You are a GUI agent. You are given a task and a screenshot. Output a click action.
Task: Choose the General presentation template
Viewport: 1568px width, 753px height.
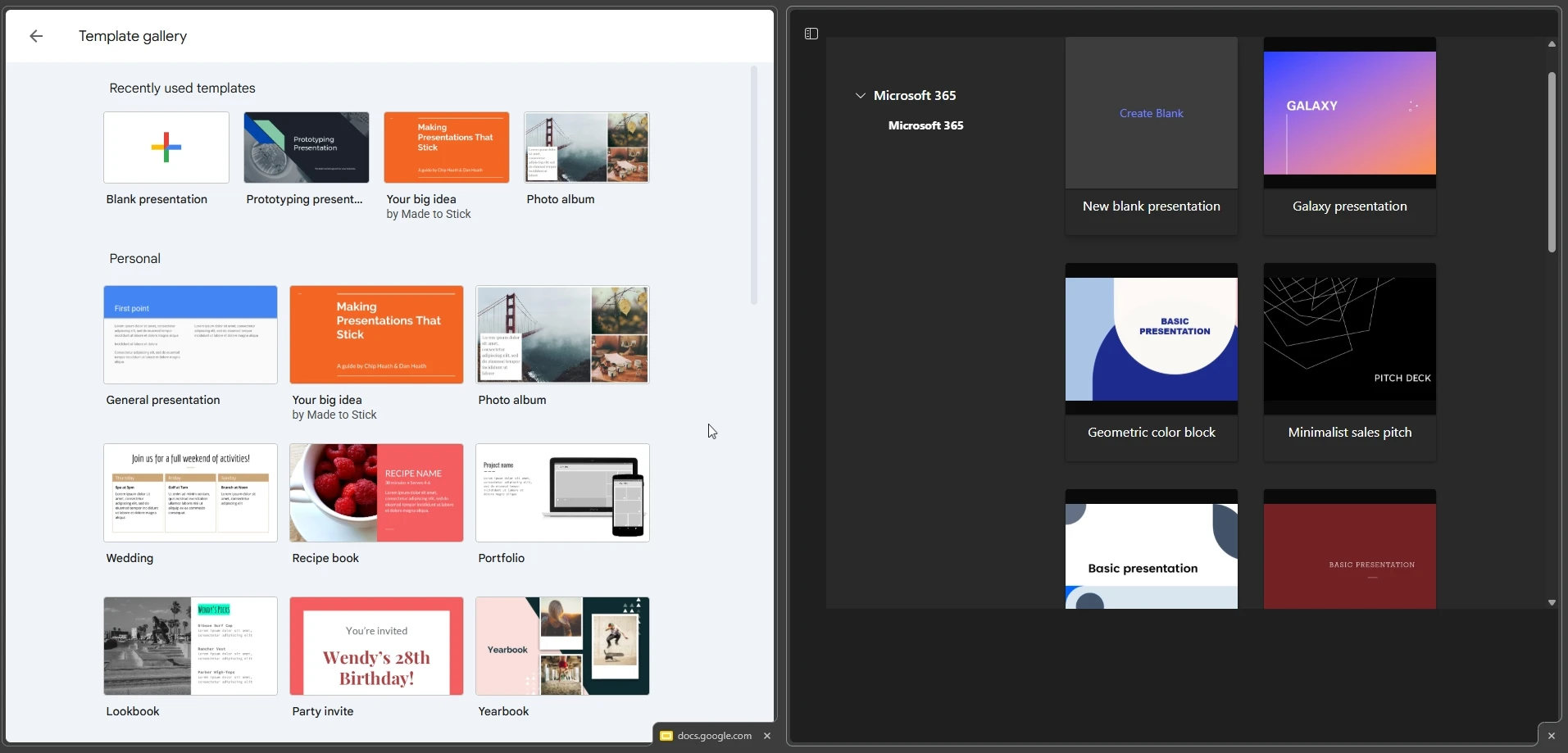[190, 334]
